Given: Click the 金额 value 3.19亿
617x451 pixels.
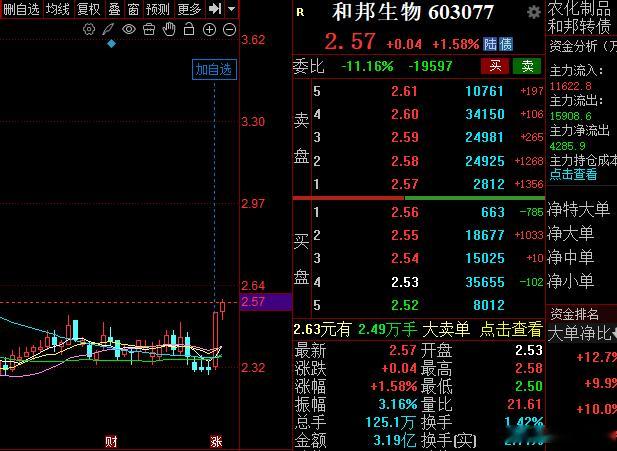Looking at the screenshot, I should click(x=395, y=440).
